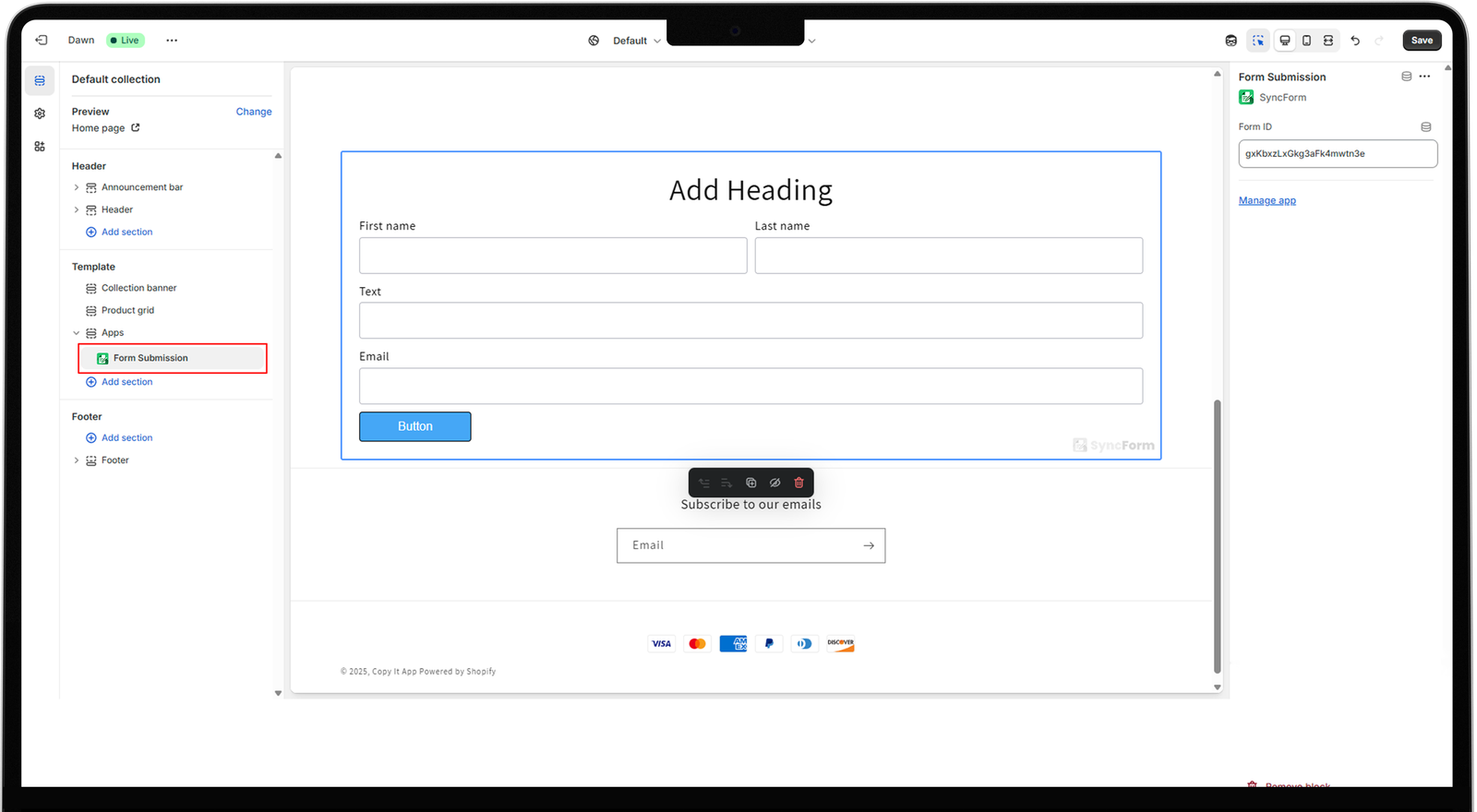
Task: Click the newsletter submit arrow
Action: coord(869,545)
